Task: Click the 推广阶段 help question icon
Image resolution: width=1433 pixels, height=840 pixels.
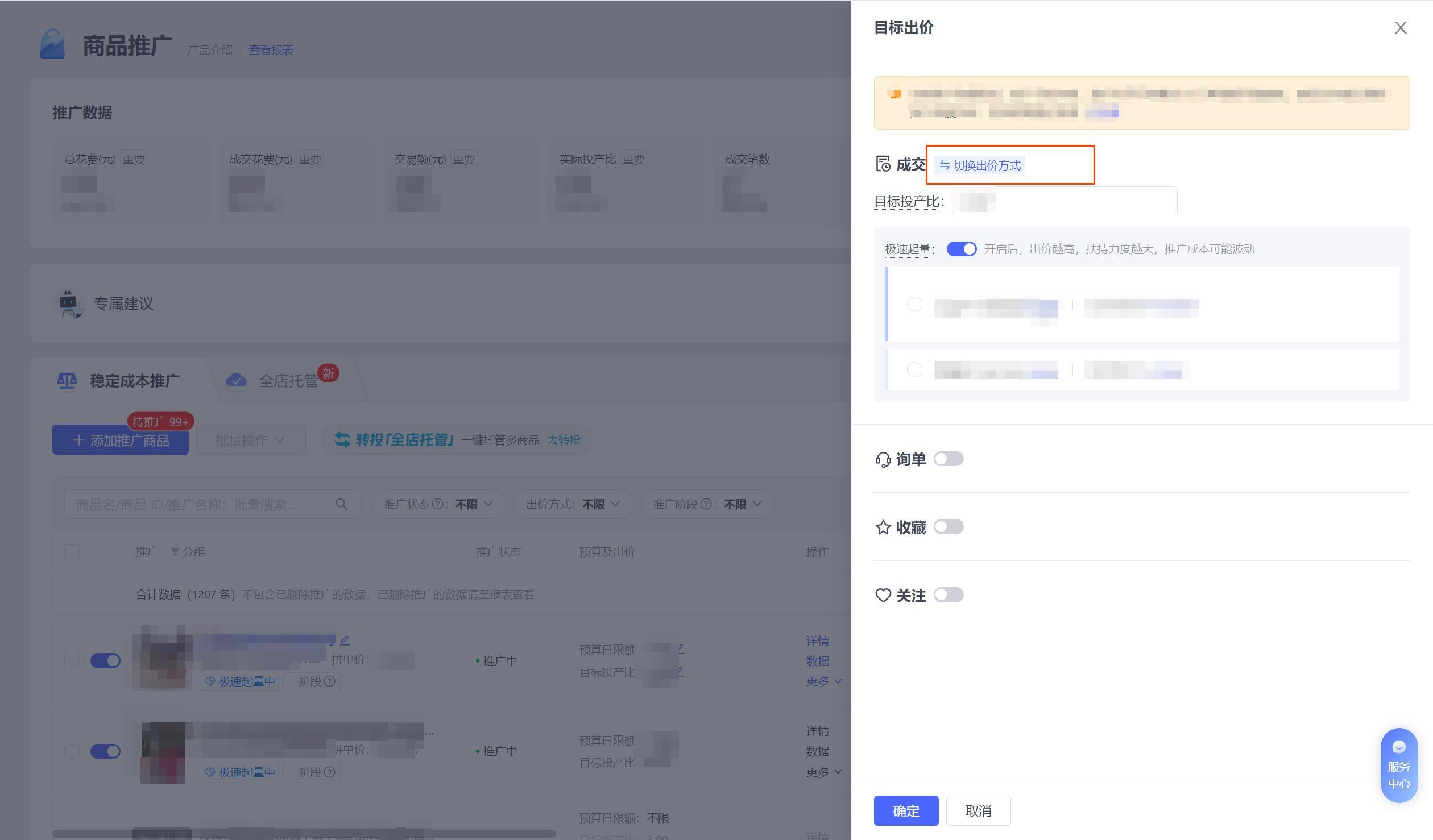Action: click(705, 504)
